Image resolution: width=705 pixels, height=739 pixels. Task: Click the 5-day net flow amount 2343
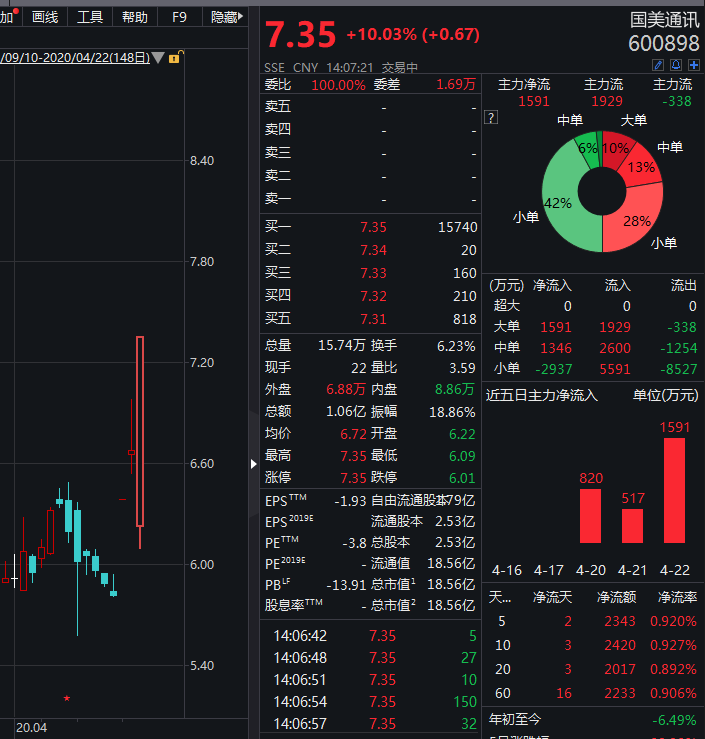(620, 621)
